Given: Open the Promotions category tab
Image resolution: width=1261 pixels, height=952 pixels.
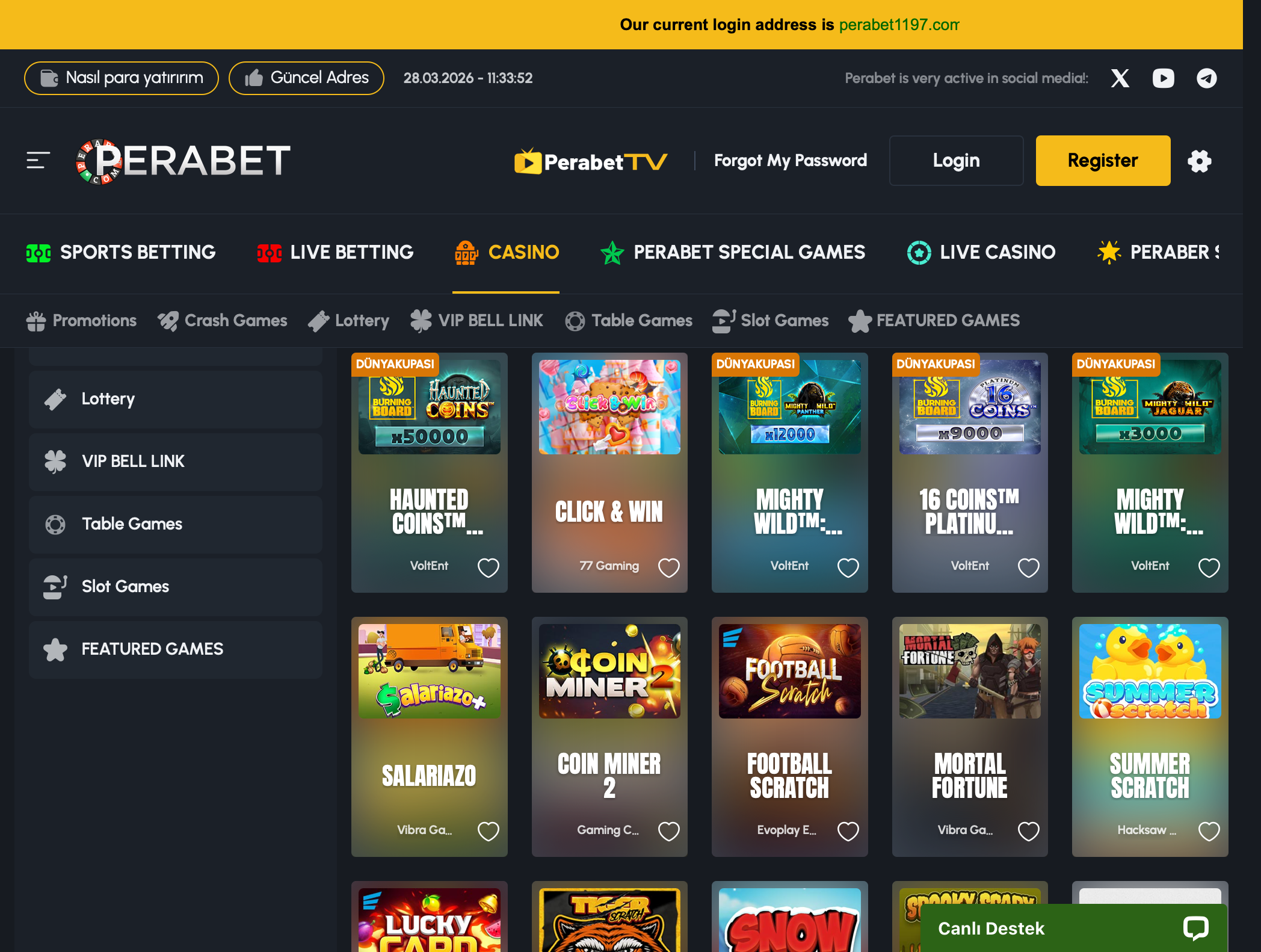Looking at the screenshot, I should click(82, 321).
